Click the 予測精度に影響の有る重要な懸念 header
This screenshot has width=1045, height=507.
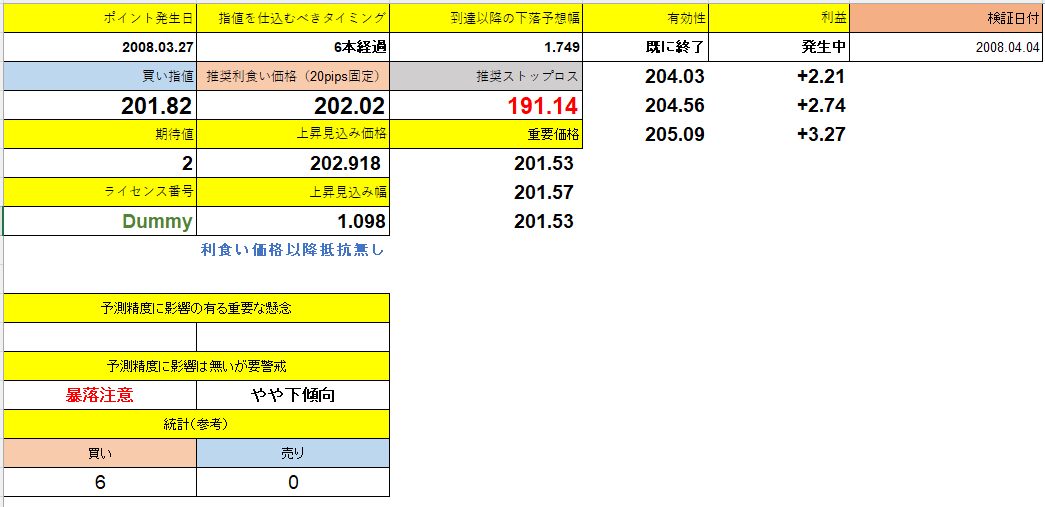tap(197, 308)
